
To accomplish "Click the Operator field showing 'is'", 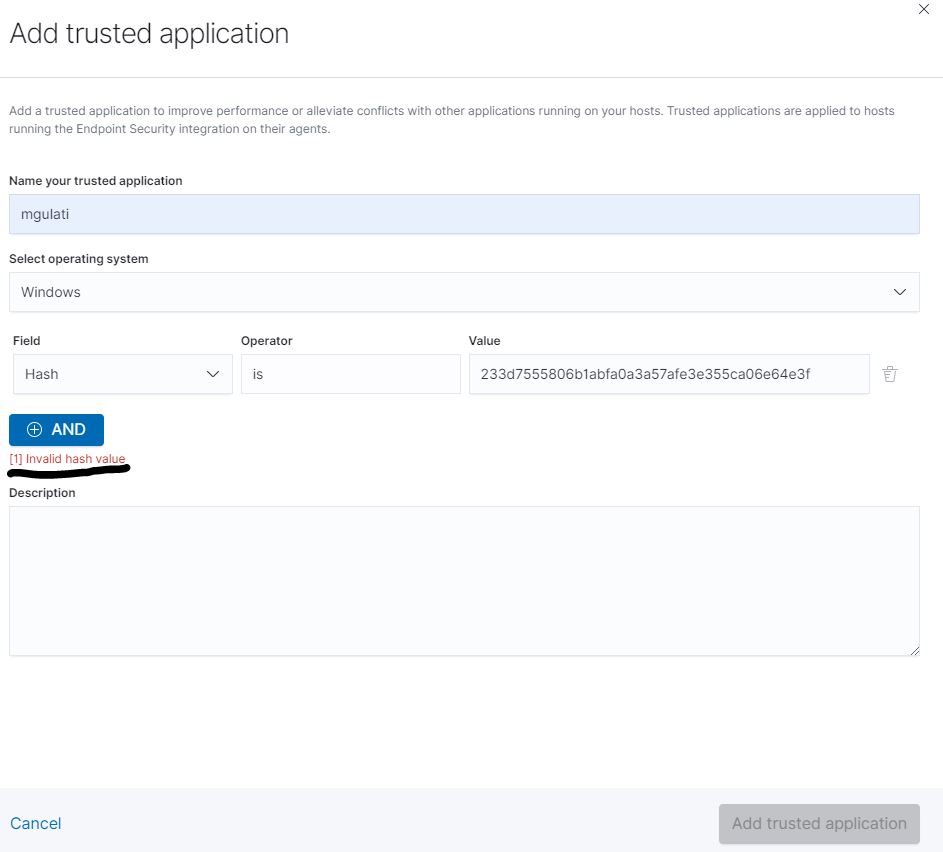I will [x=351, y=374].
